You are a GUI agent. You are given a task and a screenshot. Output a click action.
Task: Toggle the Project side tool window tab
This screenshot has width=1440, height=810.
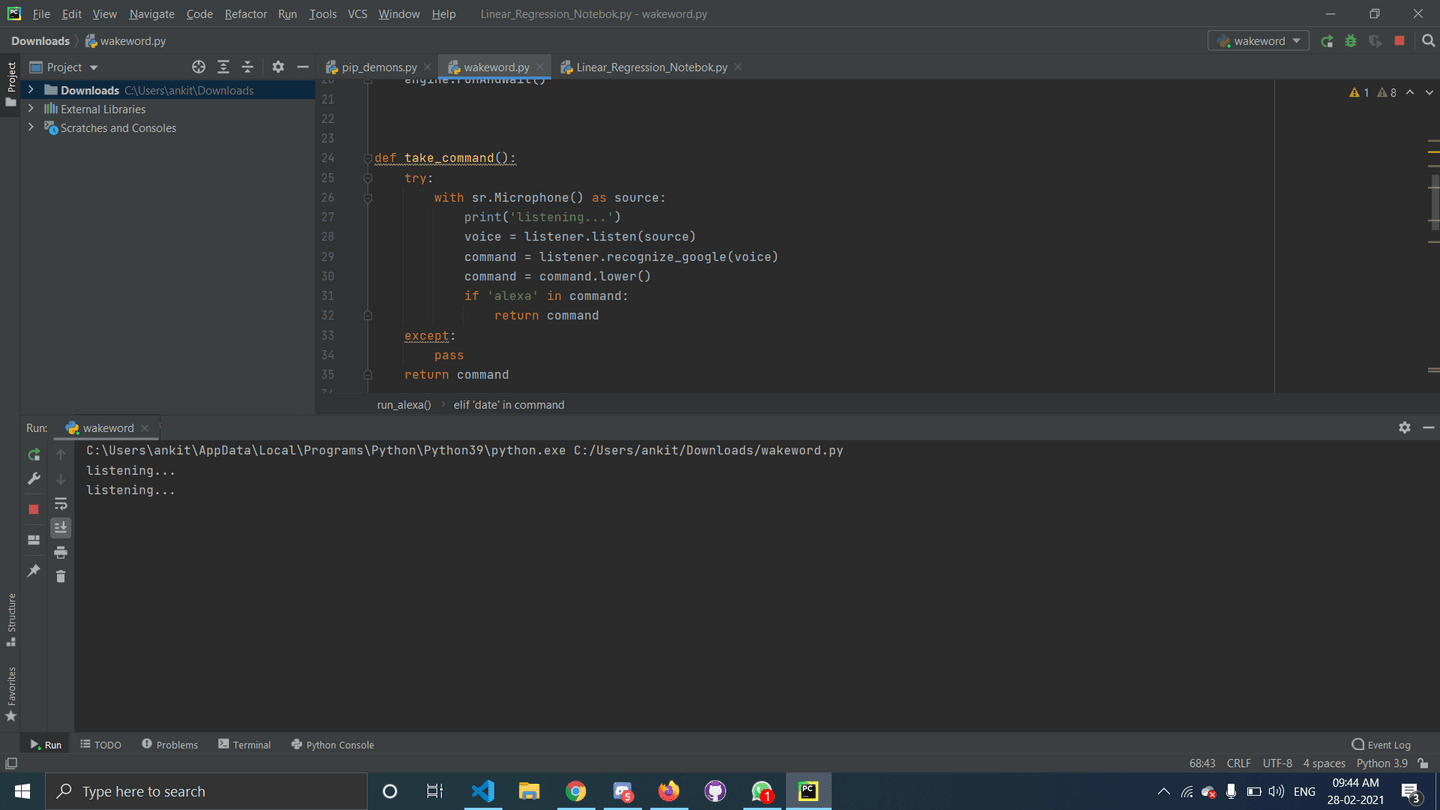click(x=11, y=85)
